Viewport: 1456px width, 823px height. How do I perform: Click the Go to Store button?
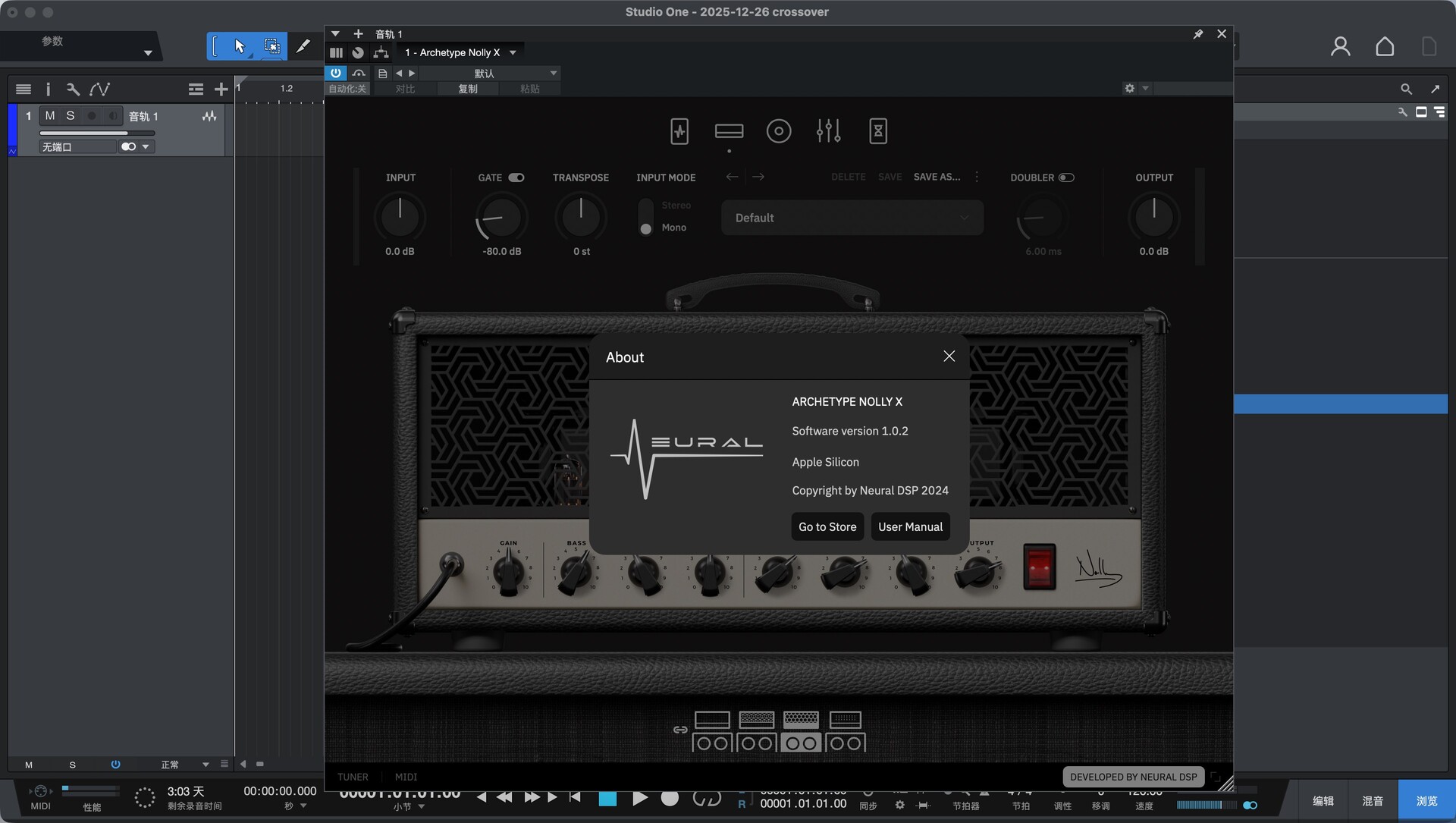point(827,526)
